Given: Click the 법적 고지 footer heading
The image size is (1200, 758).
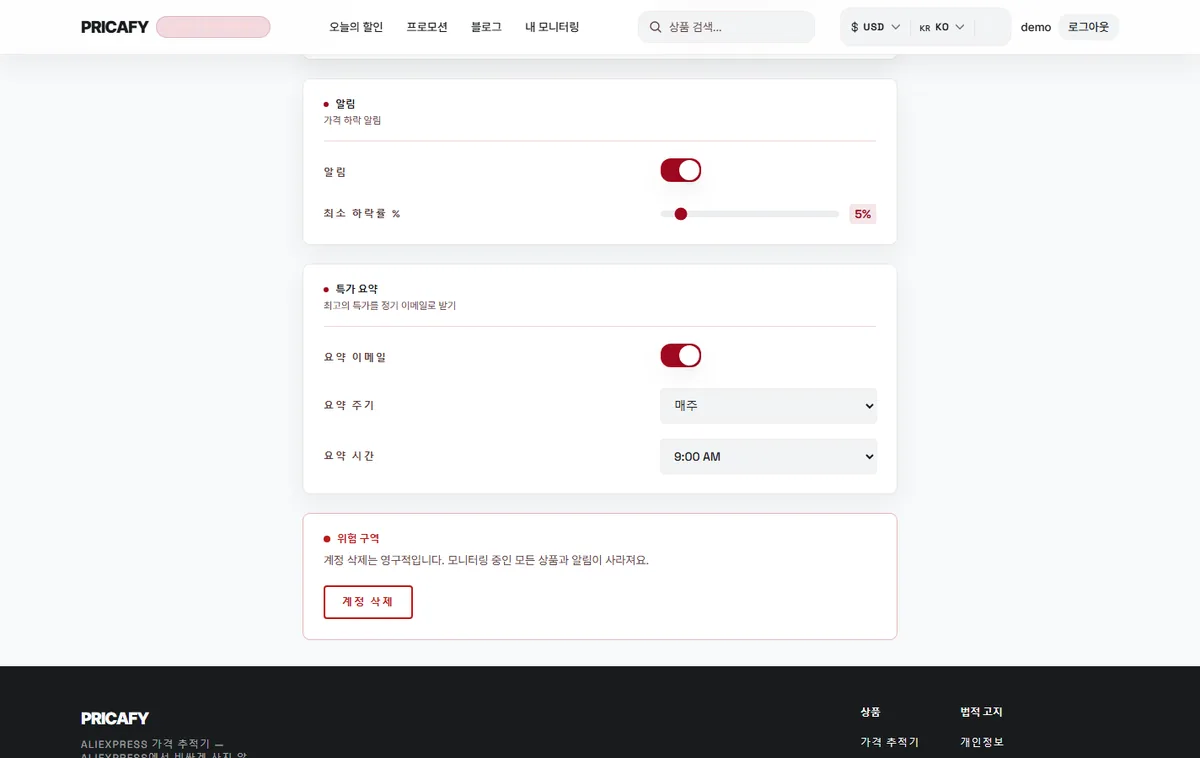Looking at the screenshot, I should [x=981, y=712].
